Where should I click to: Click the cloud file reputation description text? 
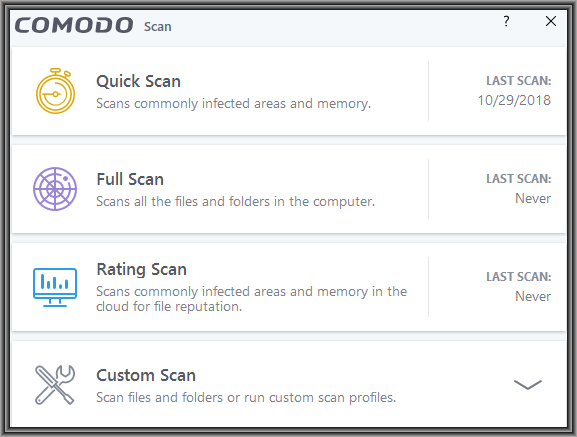[251, 299]
